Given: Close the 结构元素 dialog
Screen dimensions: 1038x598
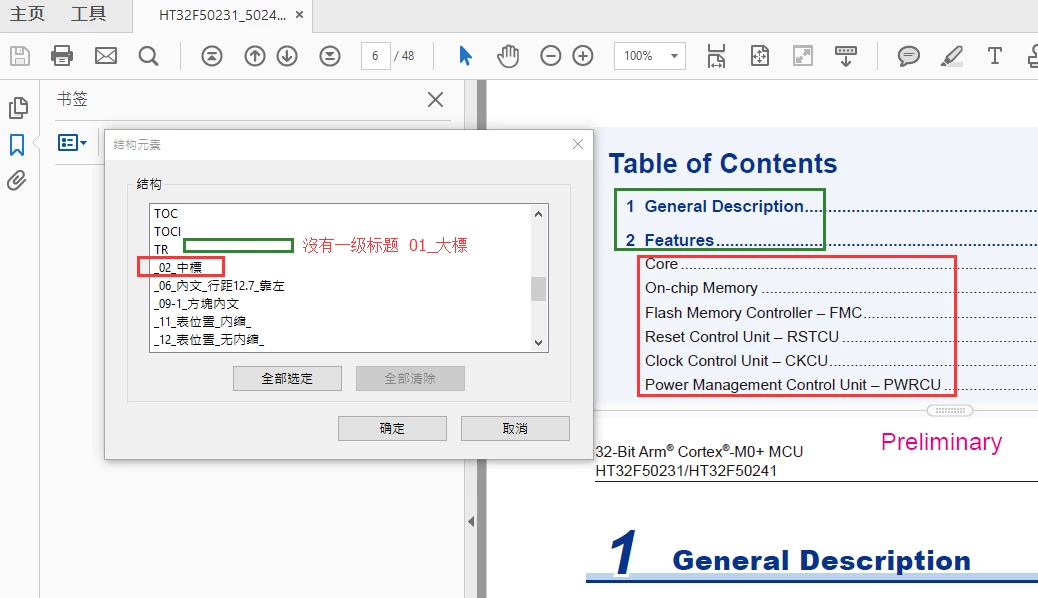Looking at the screenshot, I should 578,144.
